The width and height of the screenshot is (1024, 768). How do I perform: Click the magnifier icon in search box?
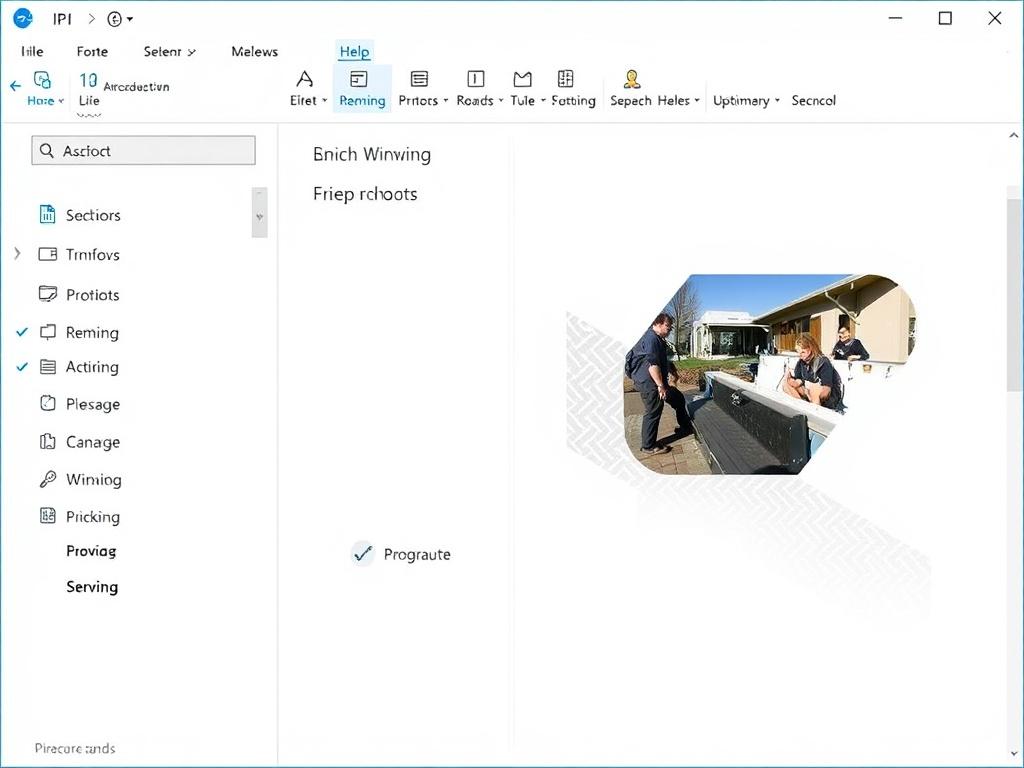pyautogui.click(x=46, y=151)
